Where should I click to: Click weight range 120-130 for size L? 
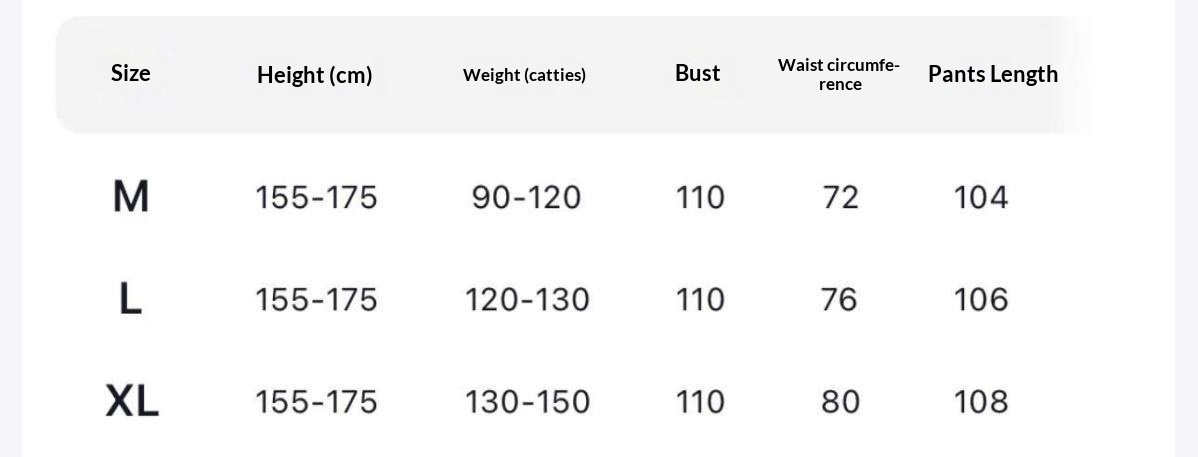click(527, 299)
